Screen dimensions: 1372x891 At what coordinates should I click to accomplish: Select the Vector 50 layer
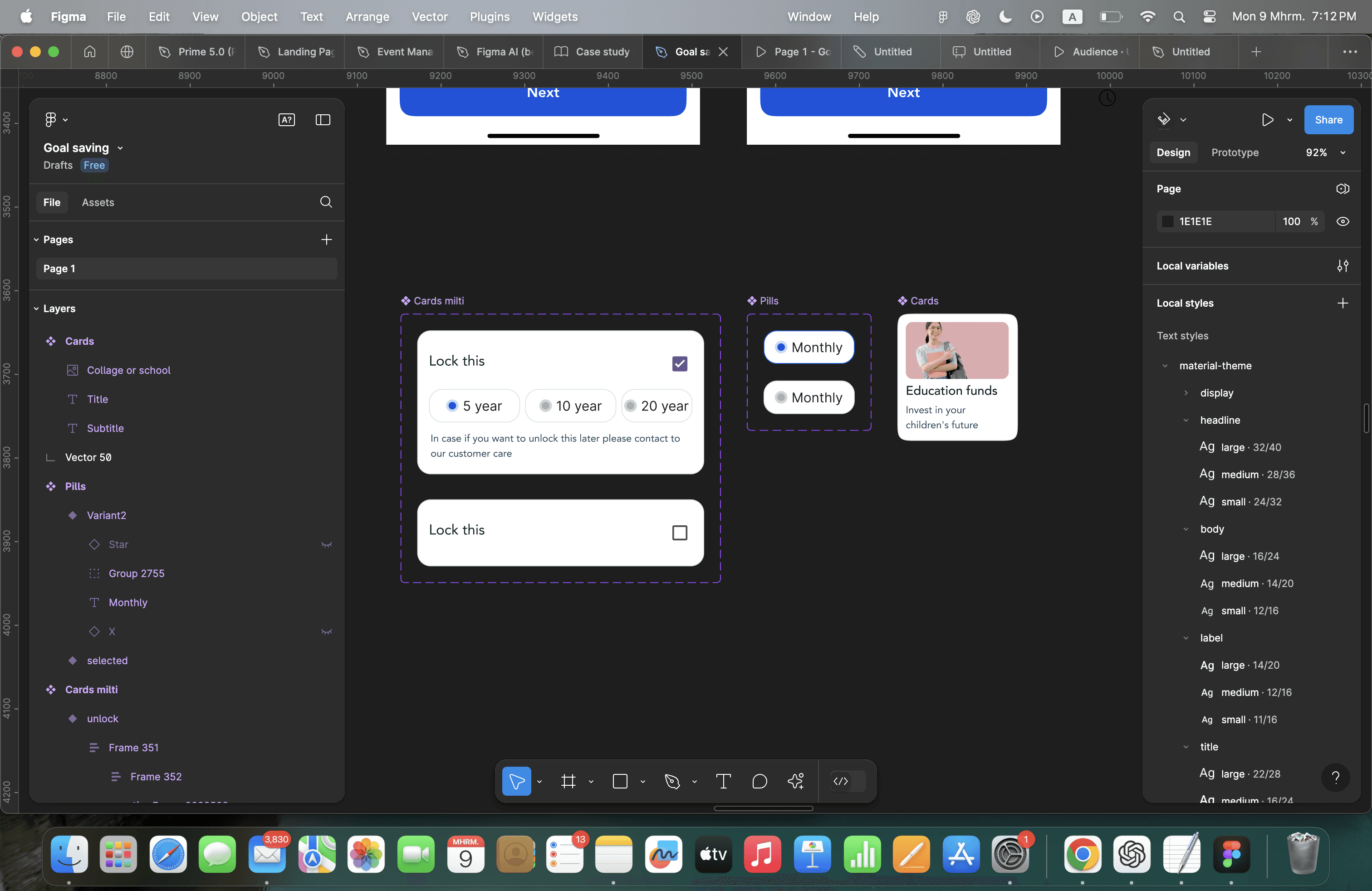[x=88, y=457]
